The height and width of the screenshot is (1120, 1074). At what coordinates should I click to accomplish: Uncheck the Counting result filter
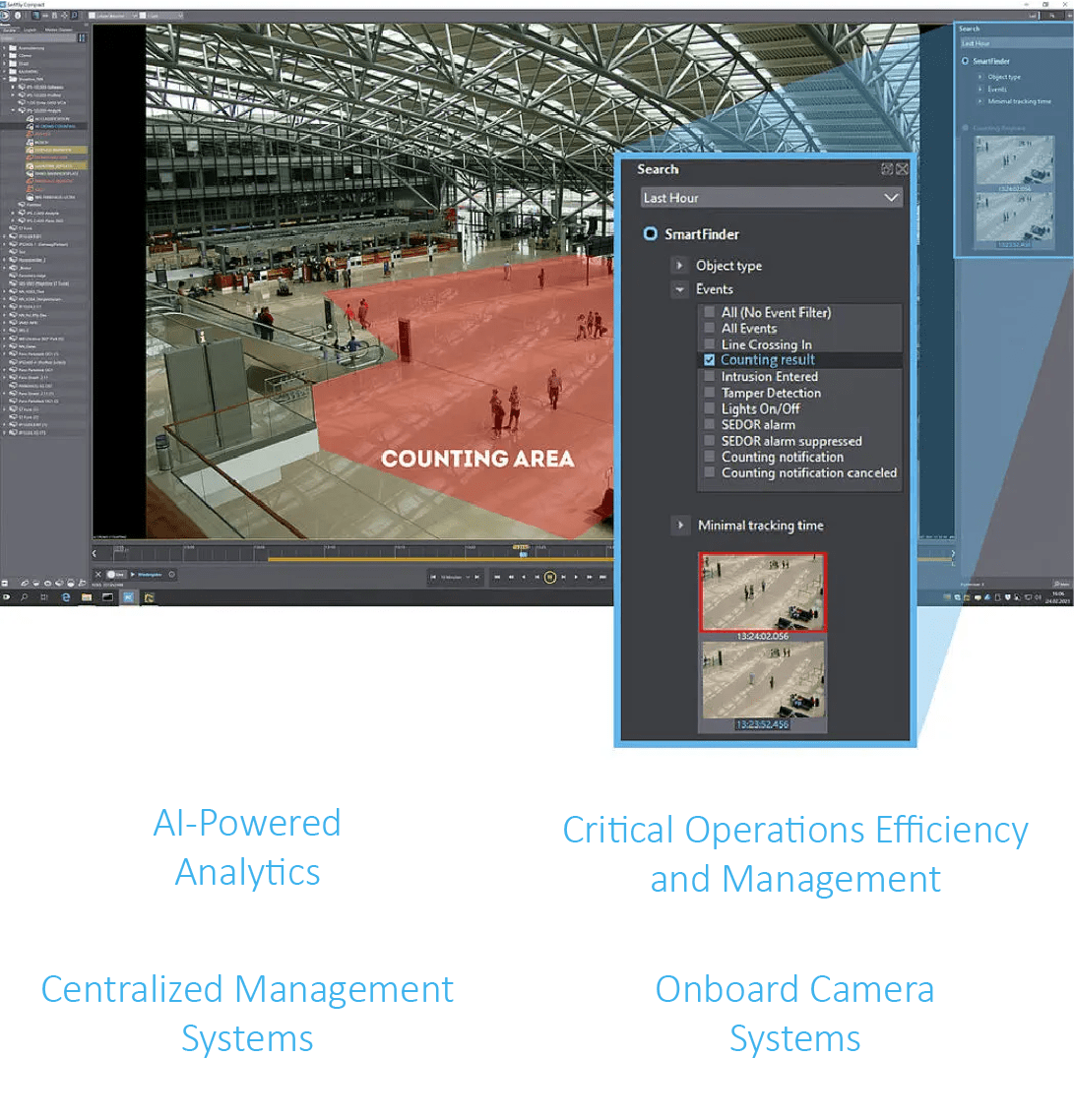(710, 359)
